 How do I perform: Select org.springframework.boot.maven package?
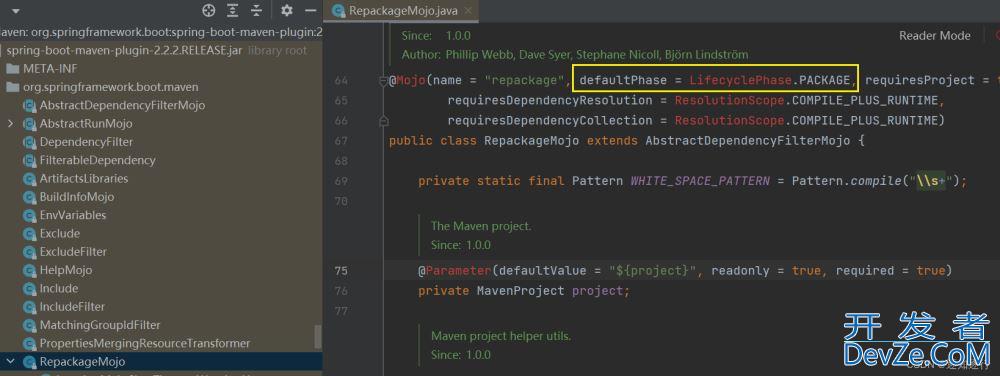click(110, 87)
